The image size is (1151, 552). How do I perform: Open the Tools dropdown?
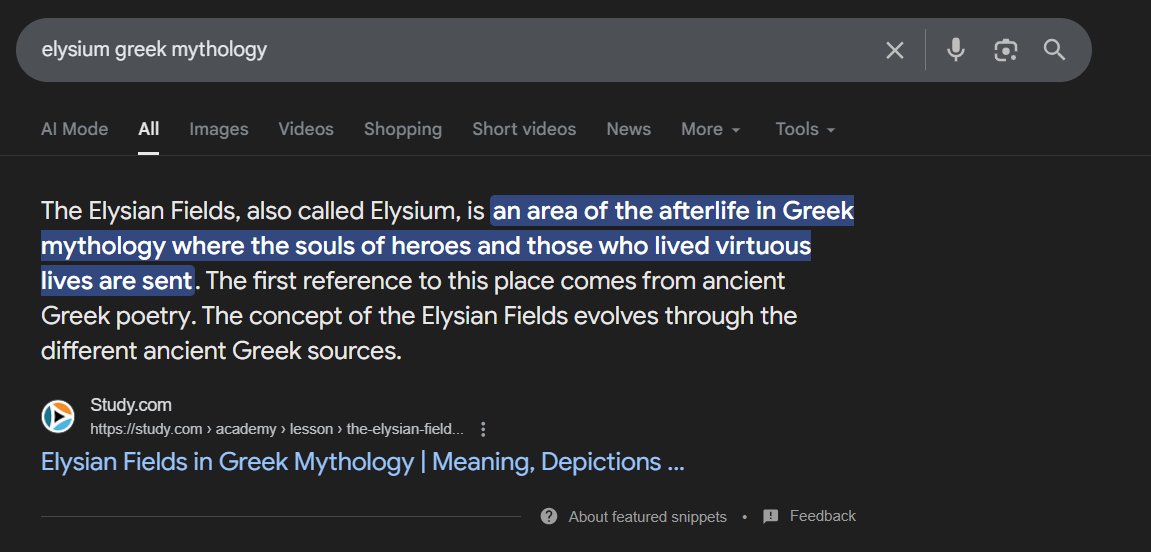coord(805,129)
